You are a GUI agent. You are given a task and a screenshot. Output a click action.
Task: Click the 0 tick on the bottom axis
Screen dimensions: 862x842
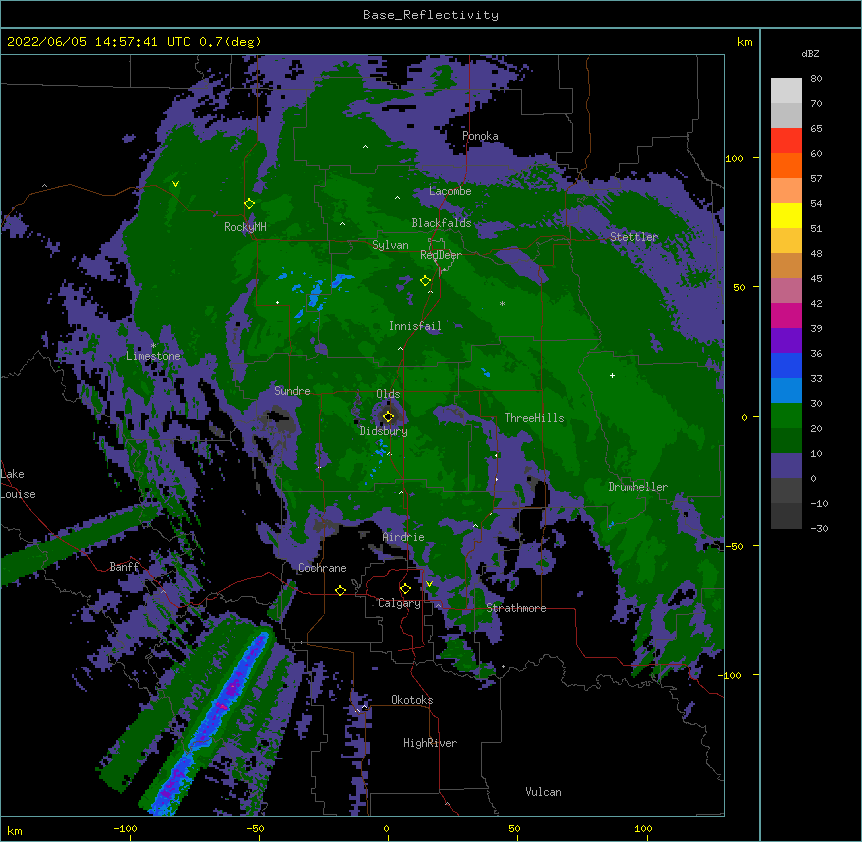tap(386, 828)
